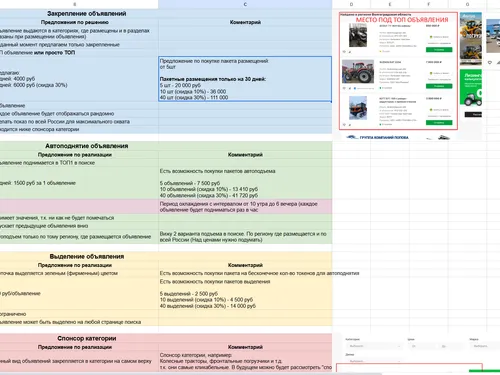
Task: Select 'Комментарий' cell in red section
Action: tap(245, 347)
